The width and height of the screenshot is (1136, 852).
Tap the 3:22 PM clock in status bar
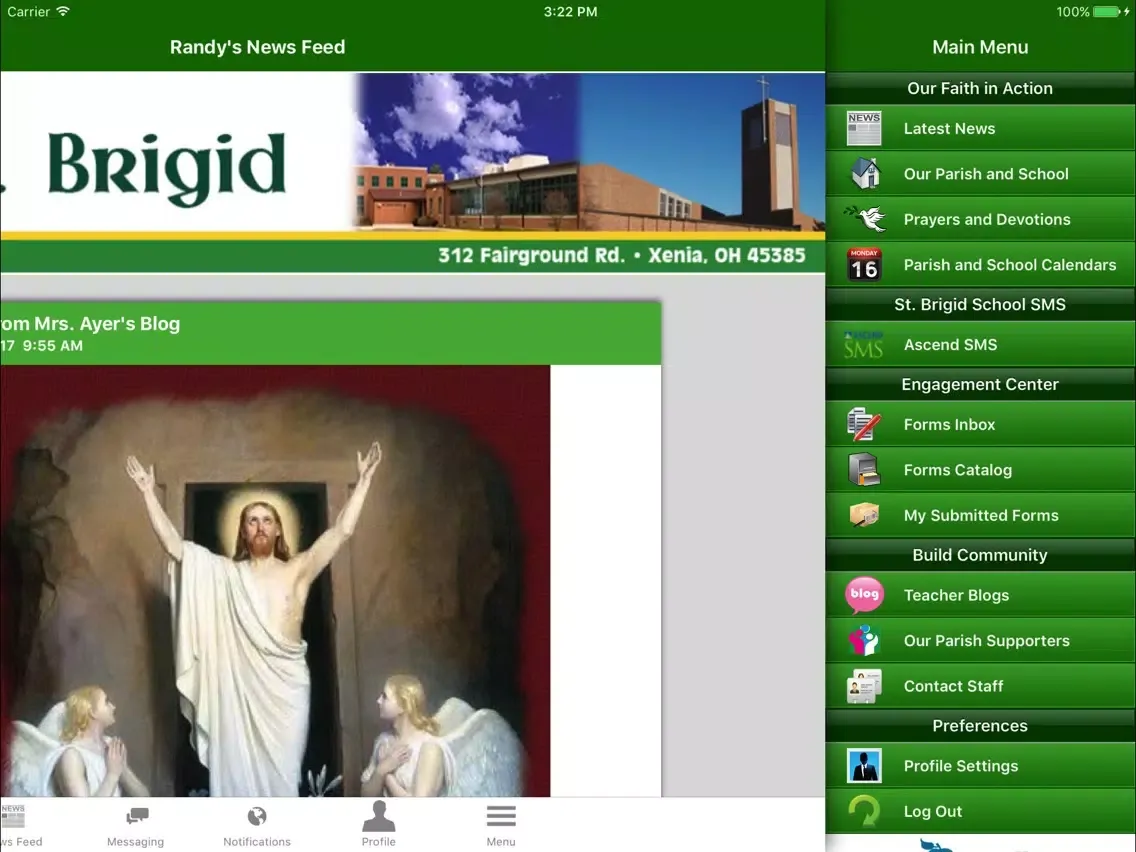click(x=570, y=12)
